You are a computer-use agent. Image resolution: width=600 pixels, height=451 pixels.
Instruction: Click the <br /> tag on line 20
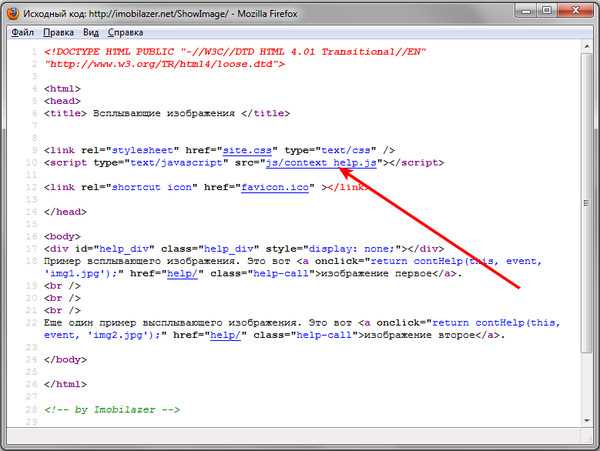click(62, 298)
